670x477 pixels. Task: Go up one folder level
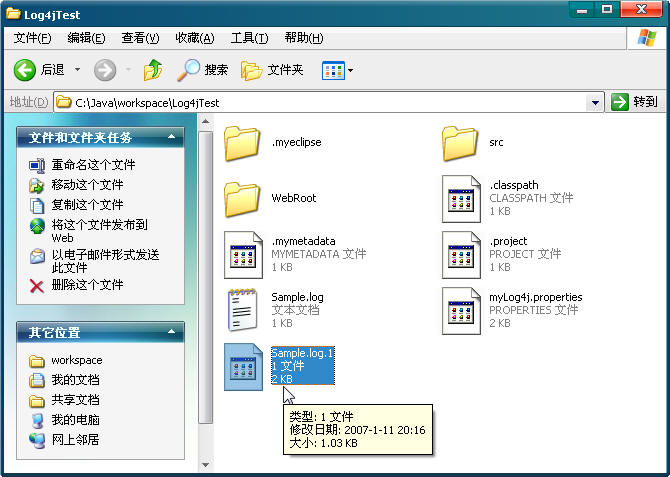pyautogui.click(x=153, y=70)
